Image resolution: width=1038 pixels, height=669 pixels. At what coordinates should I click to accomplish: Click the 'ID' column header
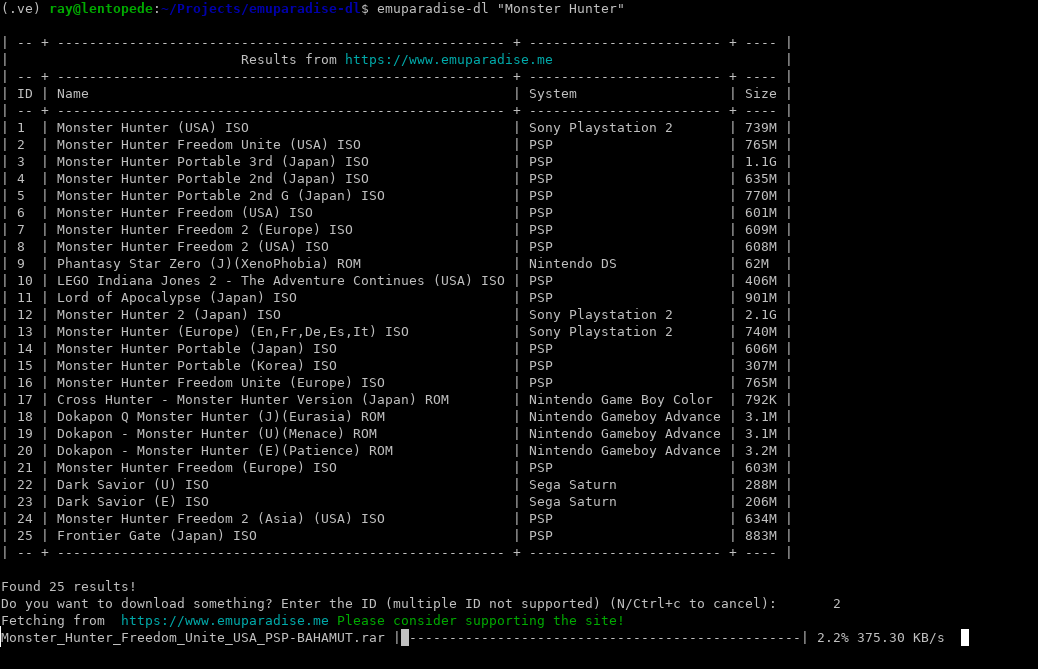25,94
